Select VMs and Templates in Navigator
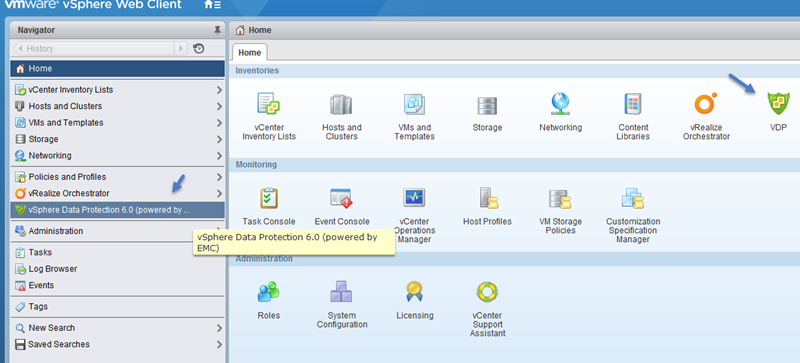The image size is (800, 363). (x=117, y=123)
